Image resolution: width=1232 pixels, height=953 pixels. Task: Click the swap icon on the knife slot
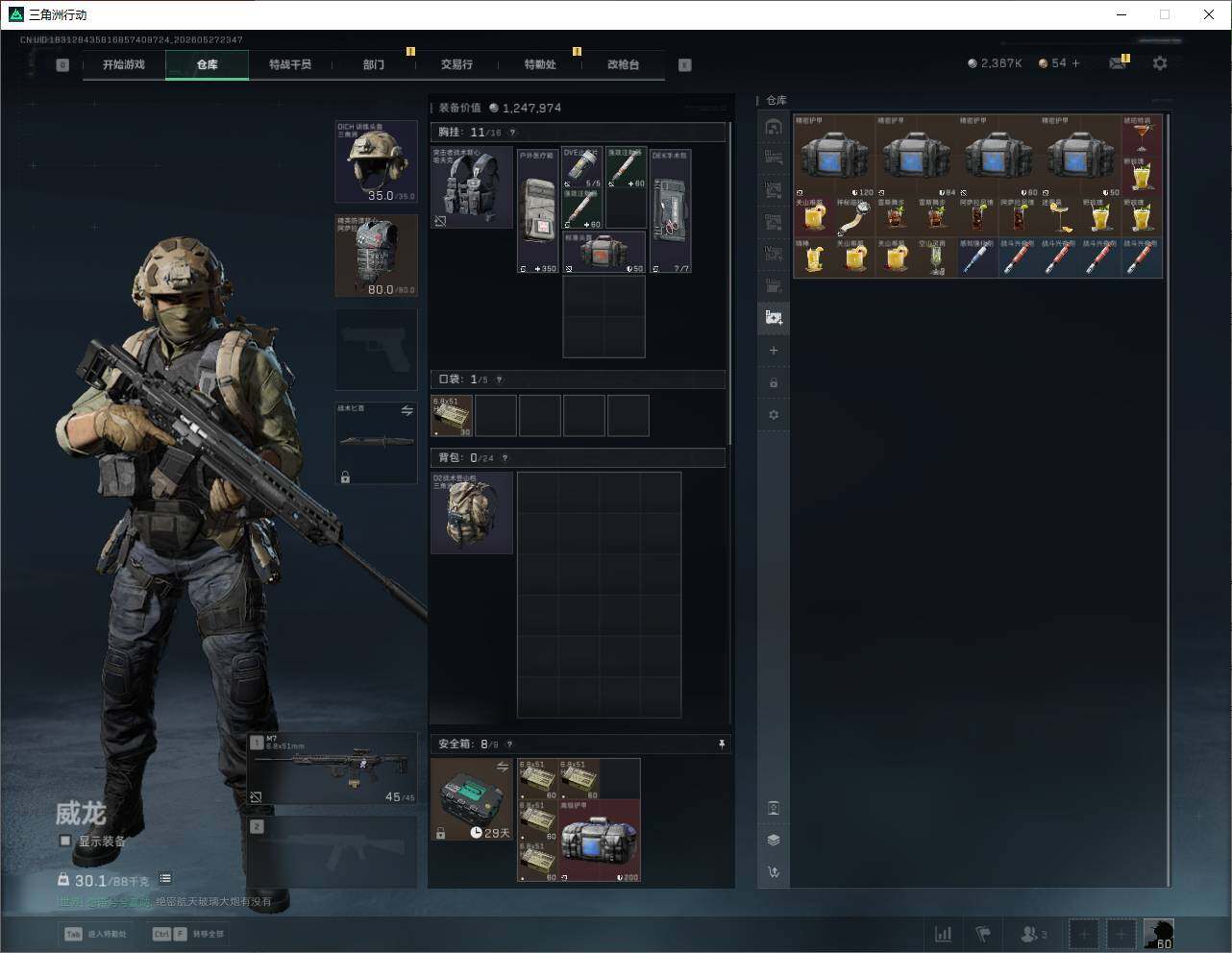click(x=407, y=410)
